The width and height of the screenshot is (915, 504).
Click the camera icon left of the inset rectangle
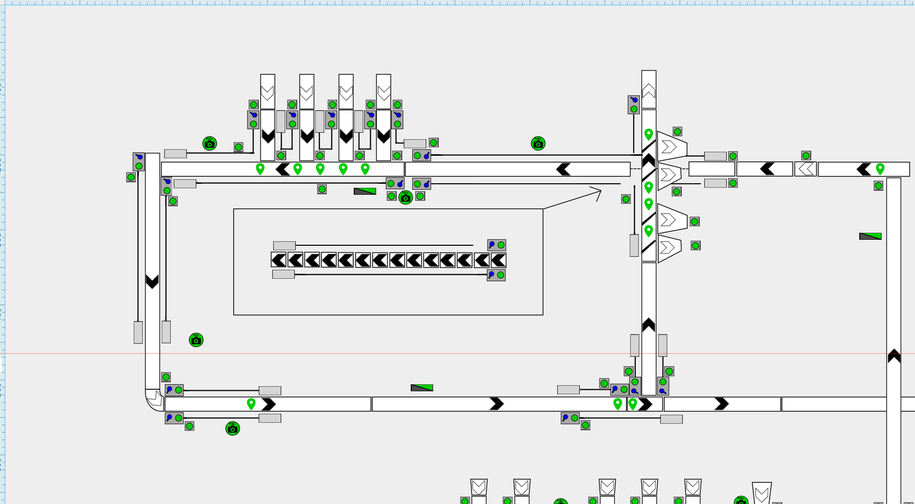196,340
